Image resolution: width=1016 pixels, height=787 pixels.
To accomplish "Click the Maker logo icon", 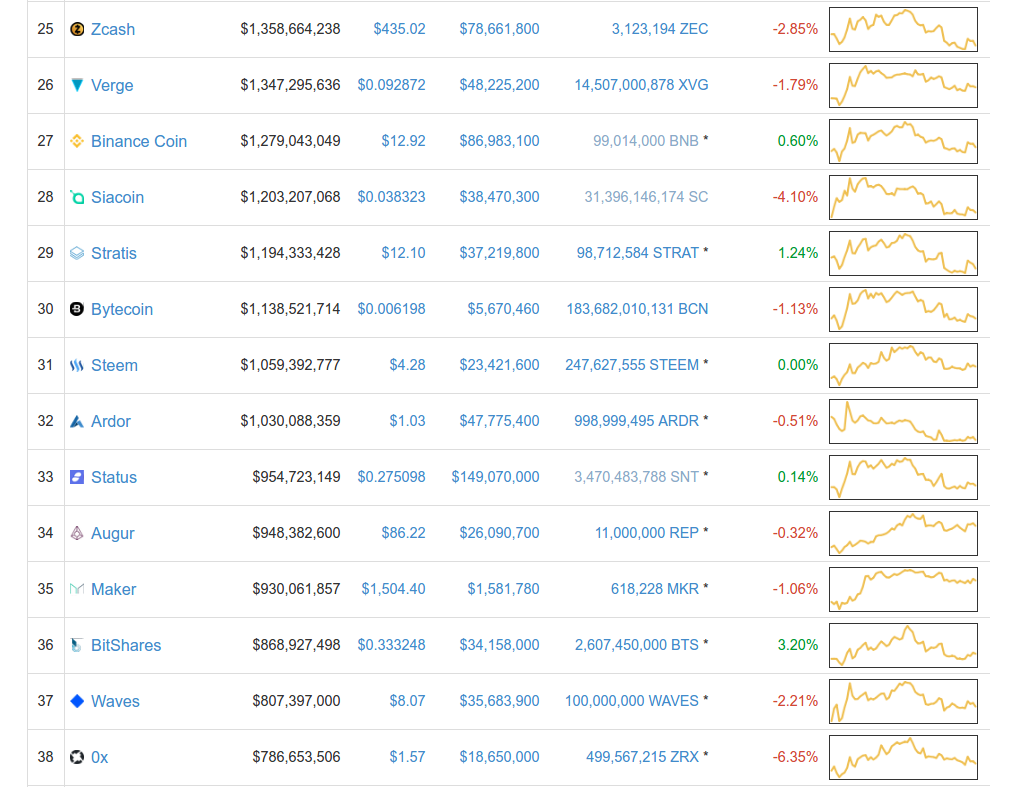I will coord(77,589).
